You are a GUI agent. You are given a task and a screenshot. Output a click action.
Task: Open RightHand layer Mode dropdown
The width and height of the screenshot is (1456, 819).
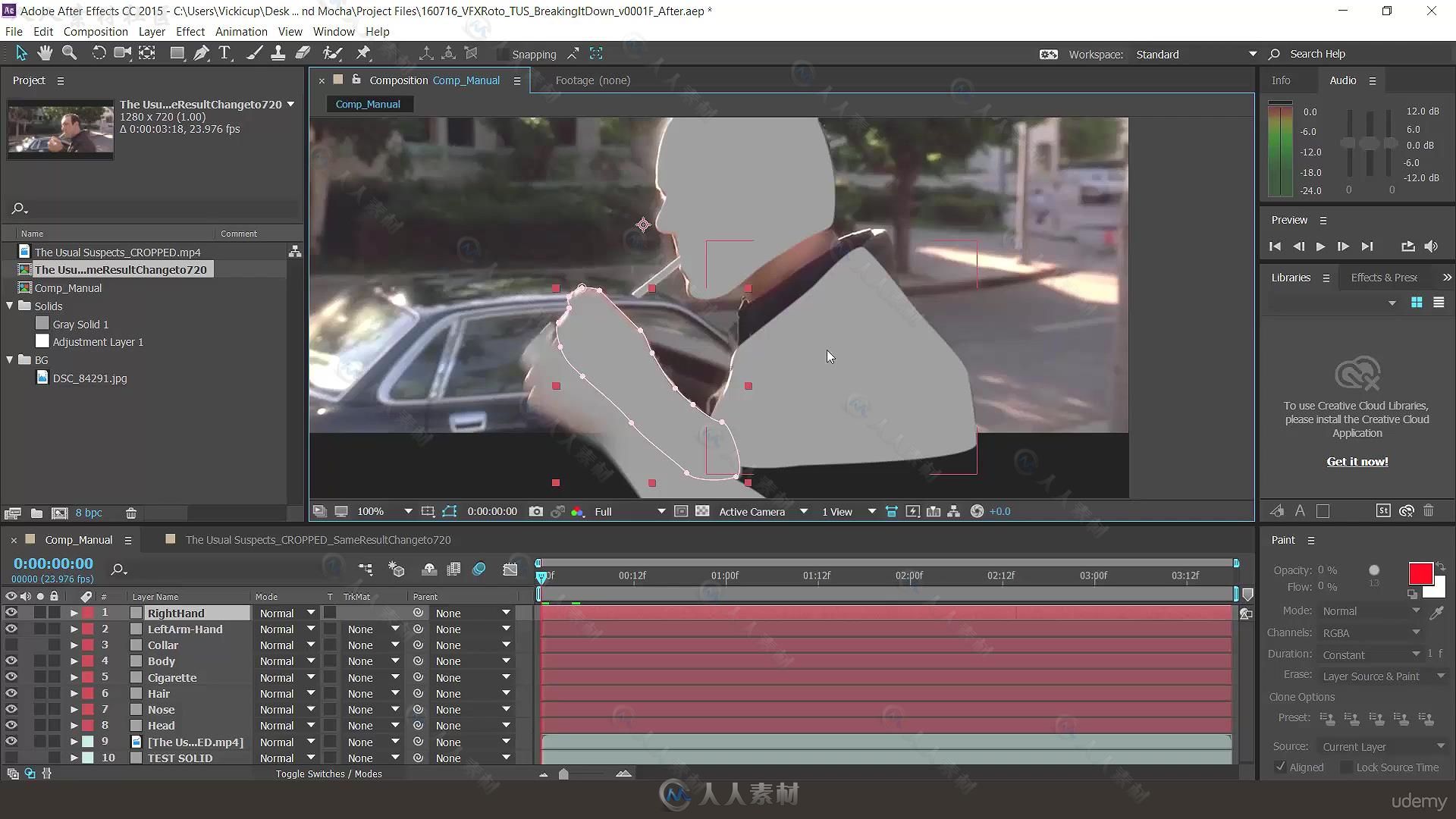(287, 613)
